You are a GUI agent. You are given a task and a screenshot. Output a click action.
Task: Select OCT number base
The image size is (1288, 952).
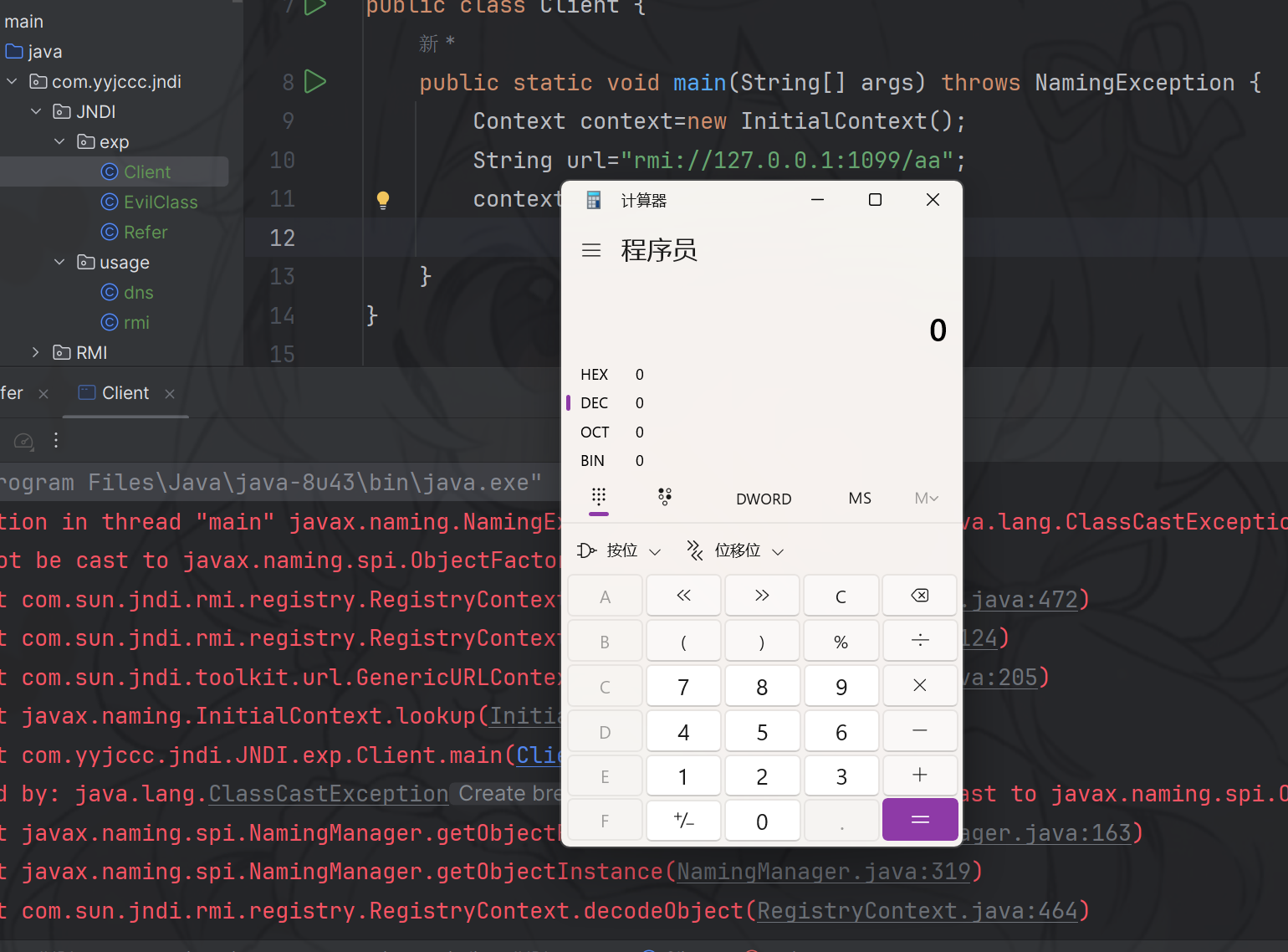coord(595,432)
